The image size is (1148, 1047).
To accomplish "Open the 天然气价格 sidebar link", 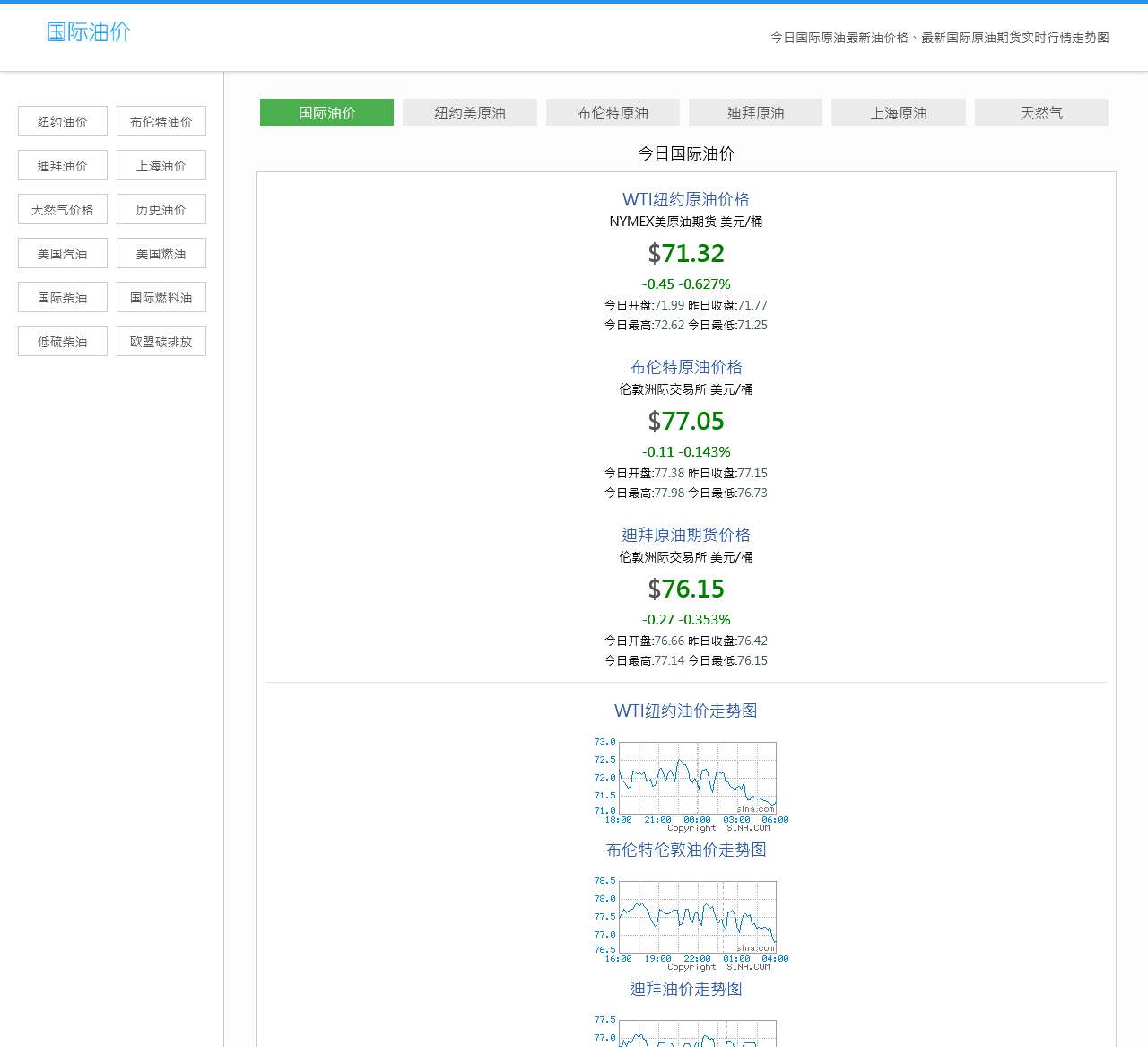I will [x=63, y=210].
